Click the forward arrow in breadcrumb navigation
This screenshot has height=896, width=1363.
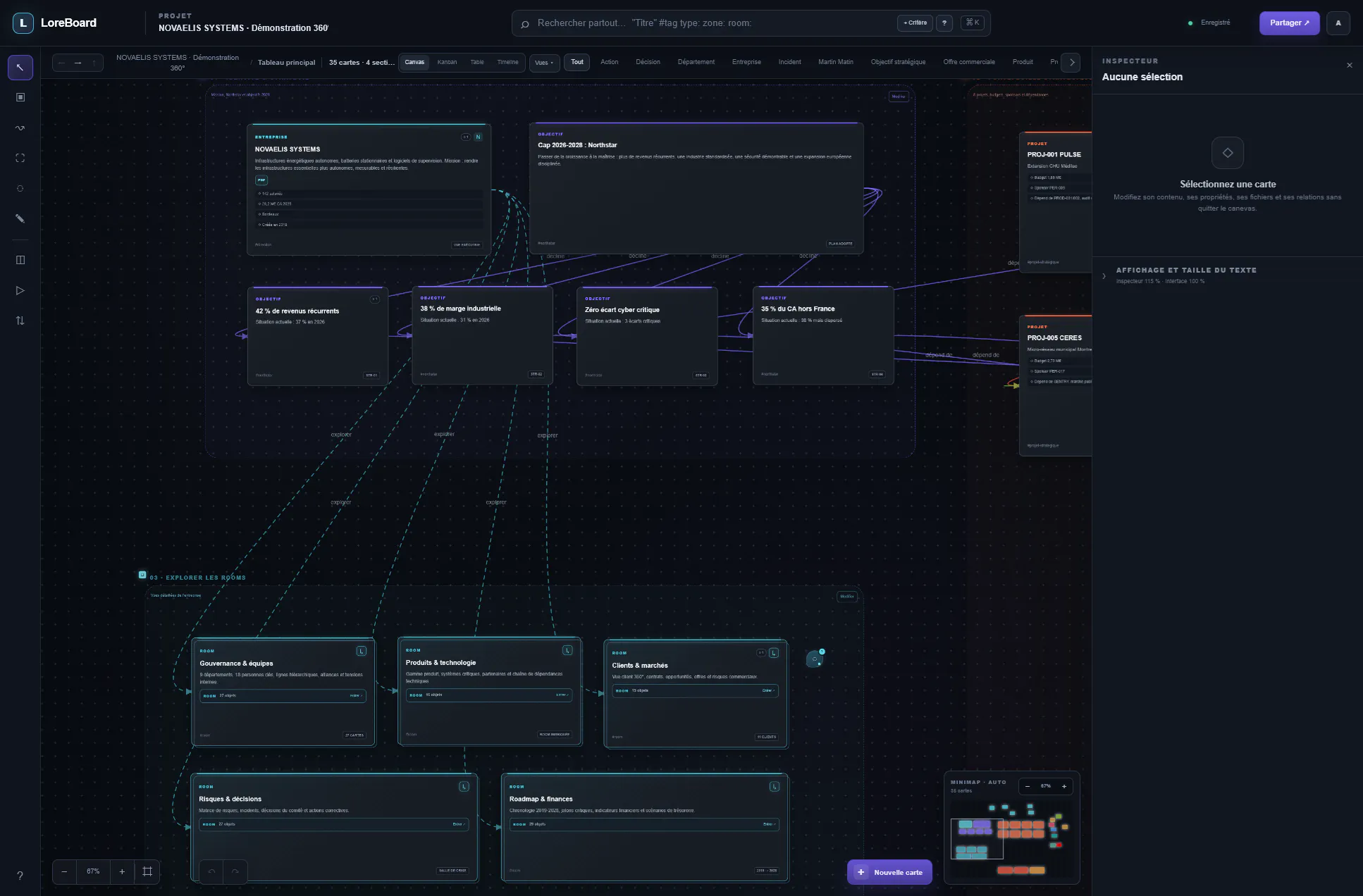[x=78, y=63]
